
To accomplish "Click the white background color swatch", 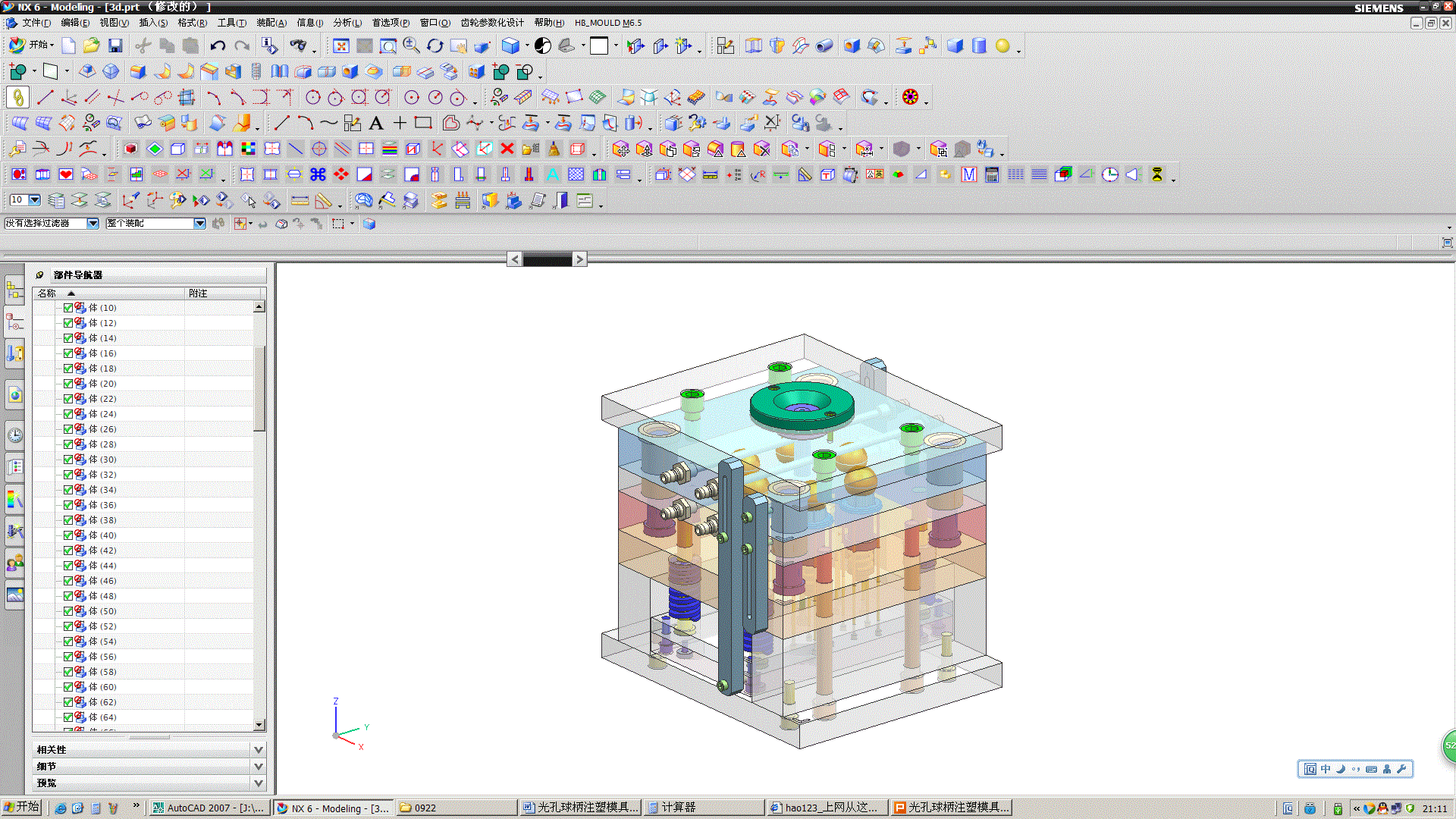I will click(x=599, y=46).
